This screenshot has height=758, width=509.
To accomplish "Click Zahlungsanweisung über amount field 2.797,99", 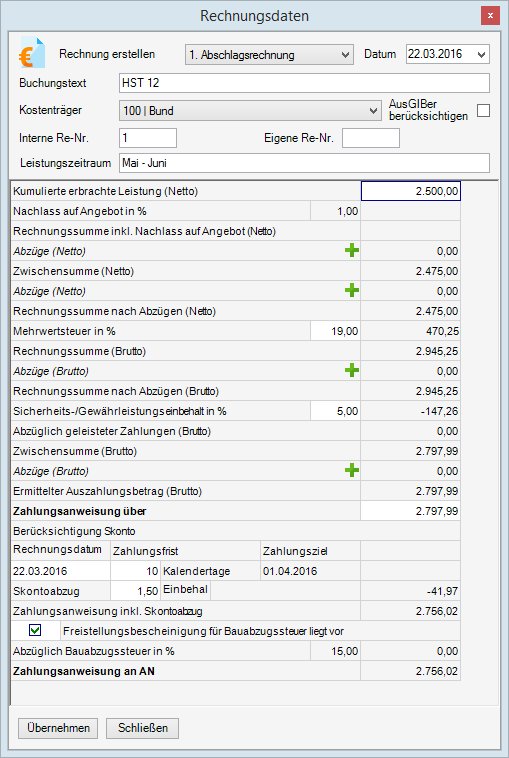I will 411,511.
